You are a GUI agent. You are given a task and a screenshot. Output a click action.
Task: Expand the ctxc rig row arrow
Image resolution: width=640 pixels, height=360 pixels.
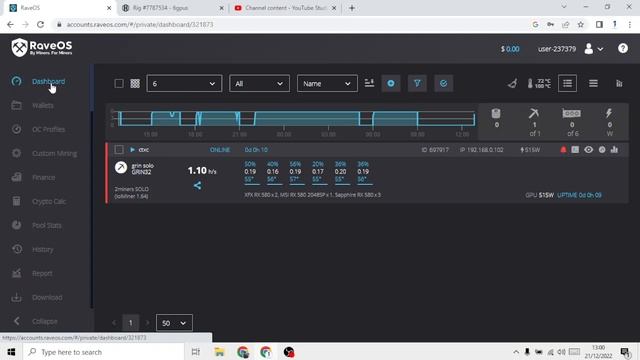point(132,150)
